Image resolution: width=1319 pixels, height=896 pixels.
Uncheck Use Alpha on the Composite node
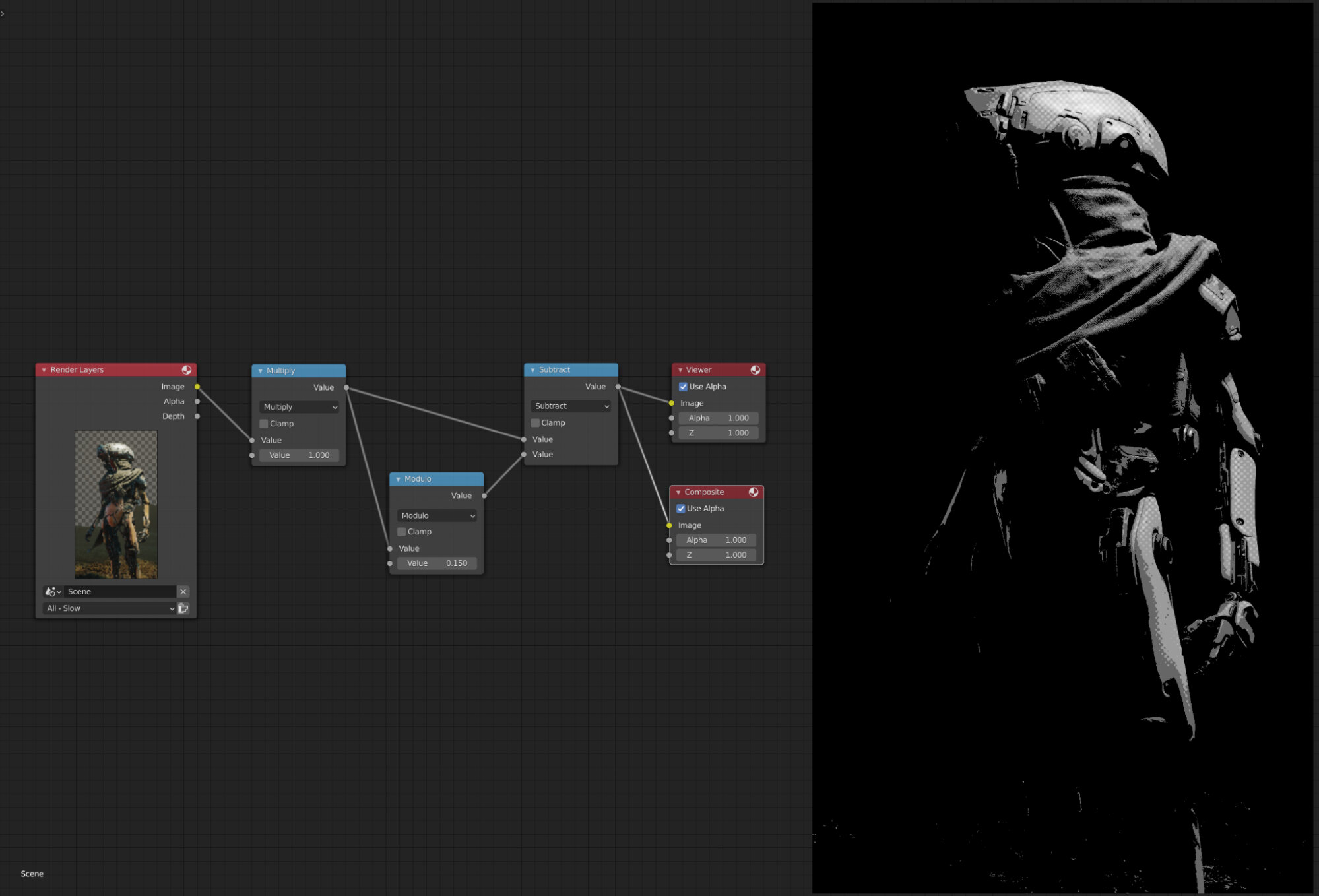680,508
